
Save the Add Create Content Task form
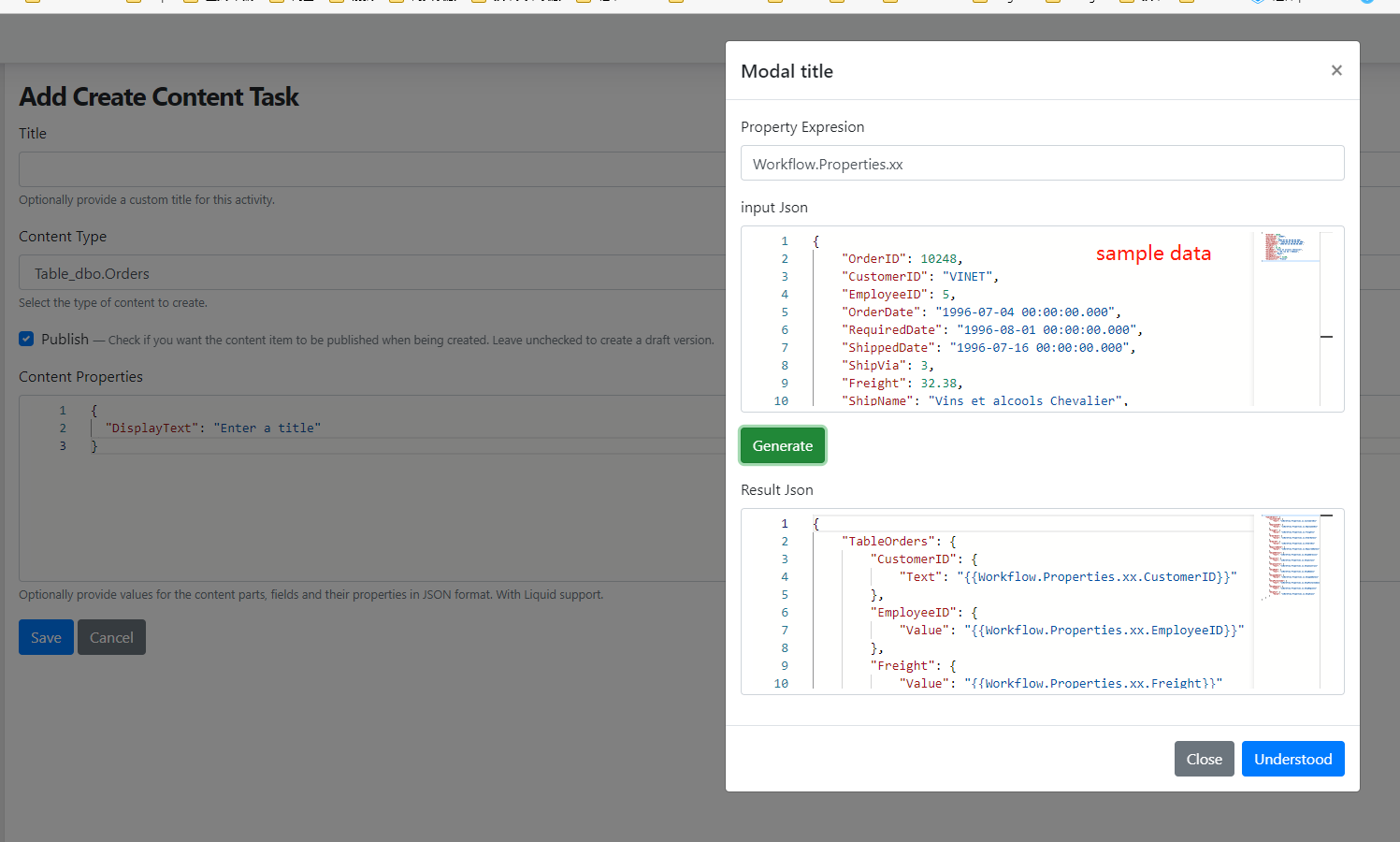(x=46, y=637)
